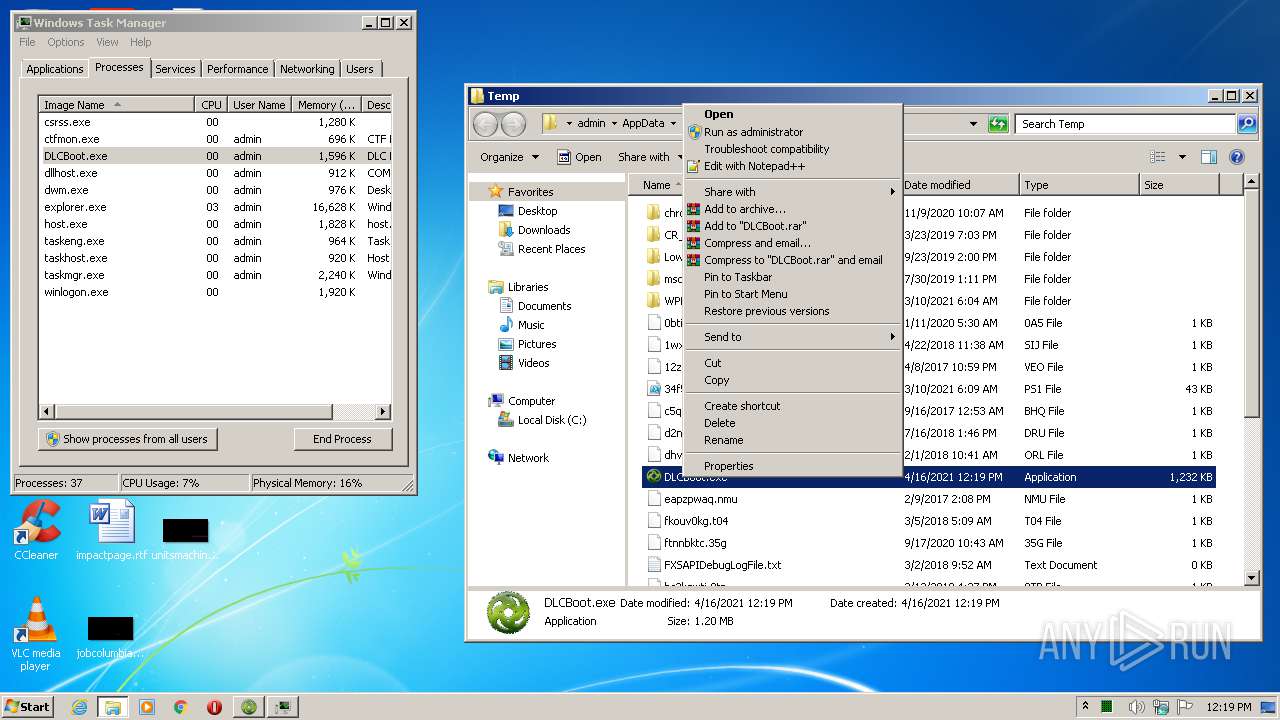Image resolution: width=1280 pixels, height=720 pixels.
Task: Open Internet Explorer from taskbar
Action: (x=80, y=707)
